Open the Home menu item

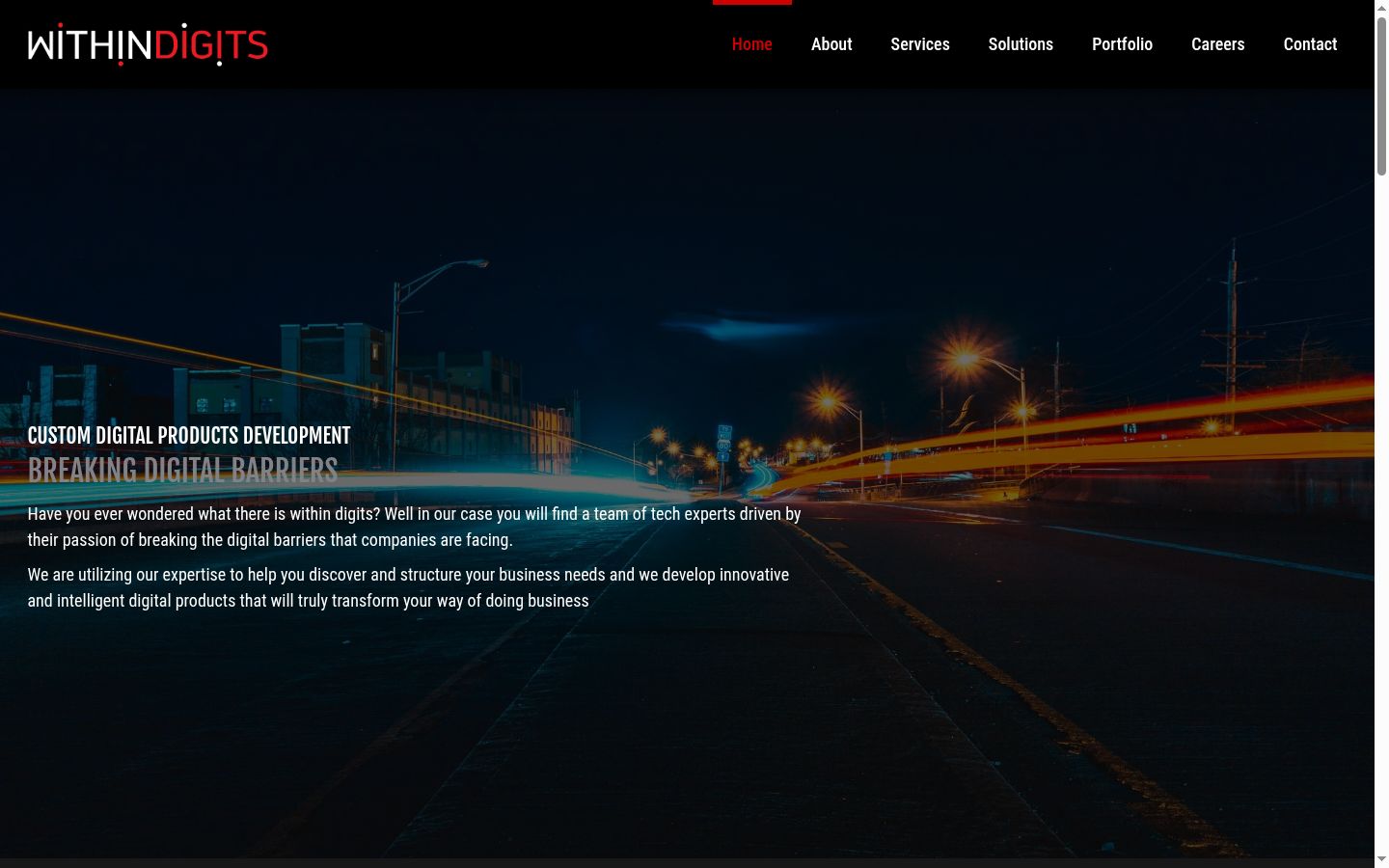click(x=752, y=44)
